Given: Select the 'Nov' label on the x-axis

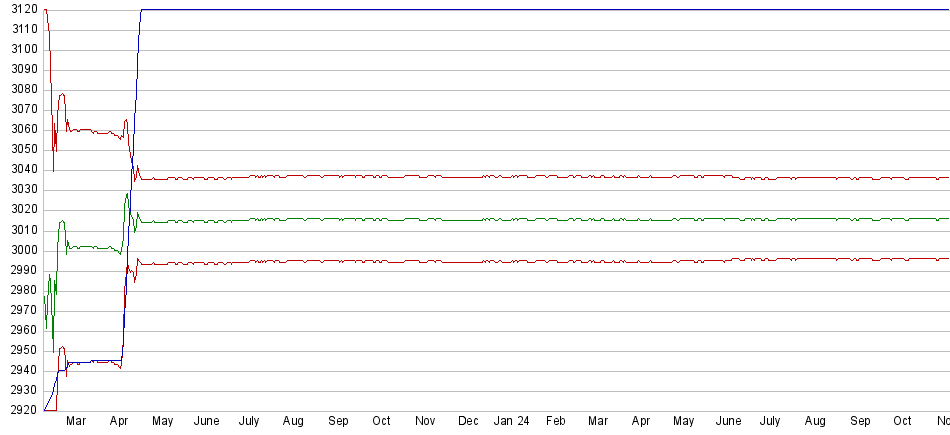Looking at the screenshot, I should pyautogui.click(x=425, y=422).
